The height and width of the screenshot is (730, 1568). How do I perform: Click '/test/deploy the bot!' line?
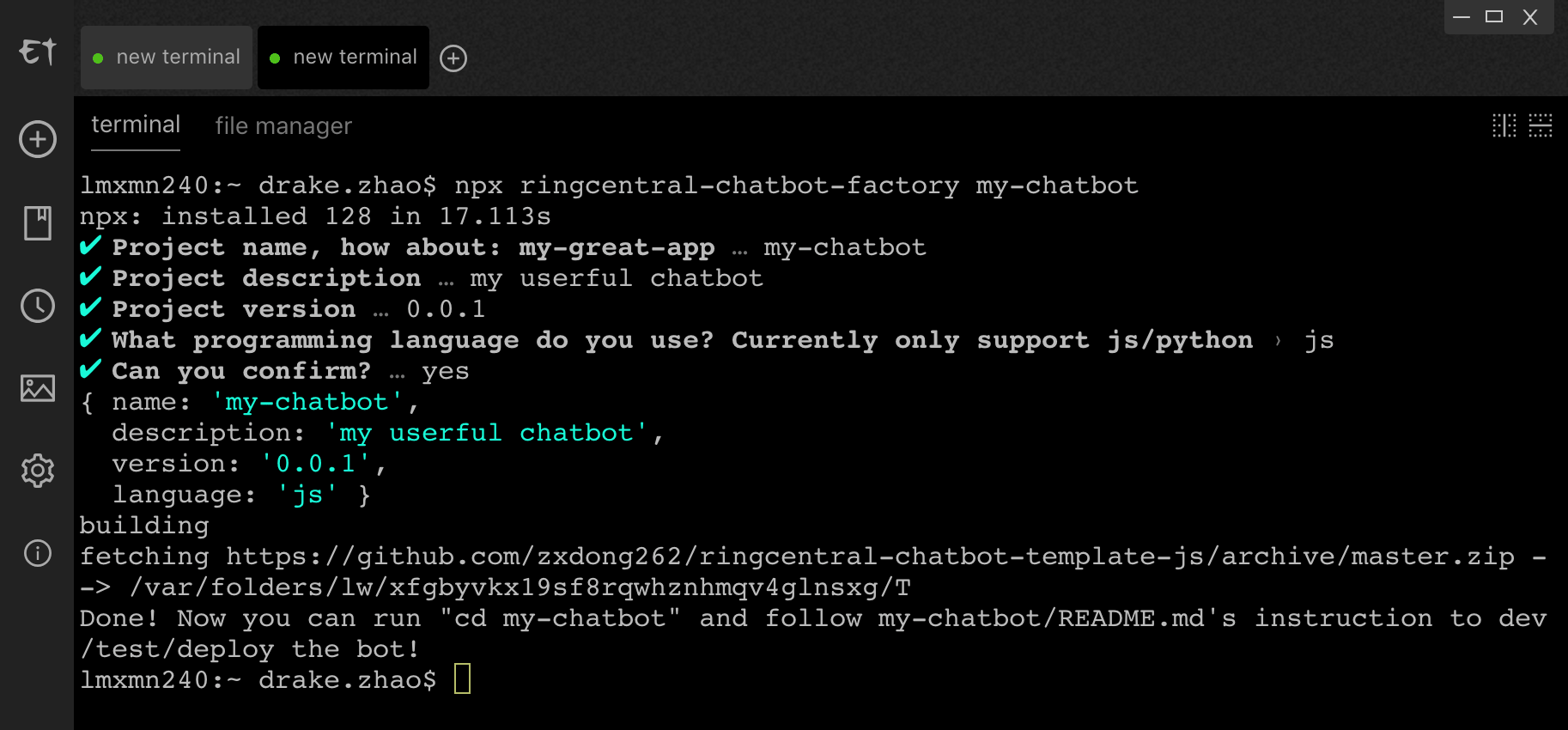coord(250,649)
